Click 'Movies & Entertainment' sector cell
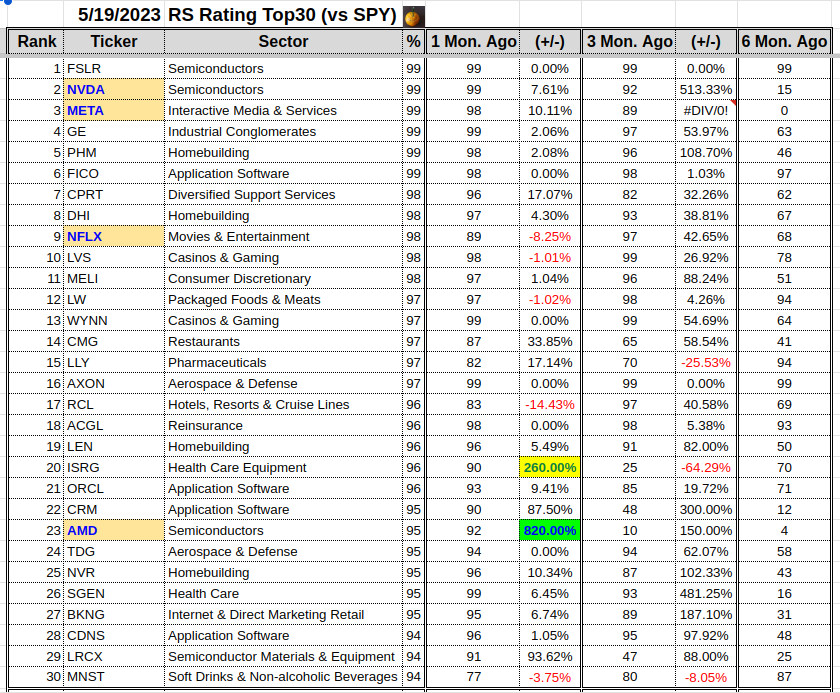This screenshot has width=840, height=693. coord(283,236)
